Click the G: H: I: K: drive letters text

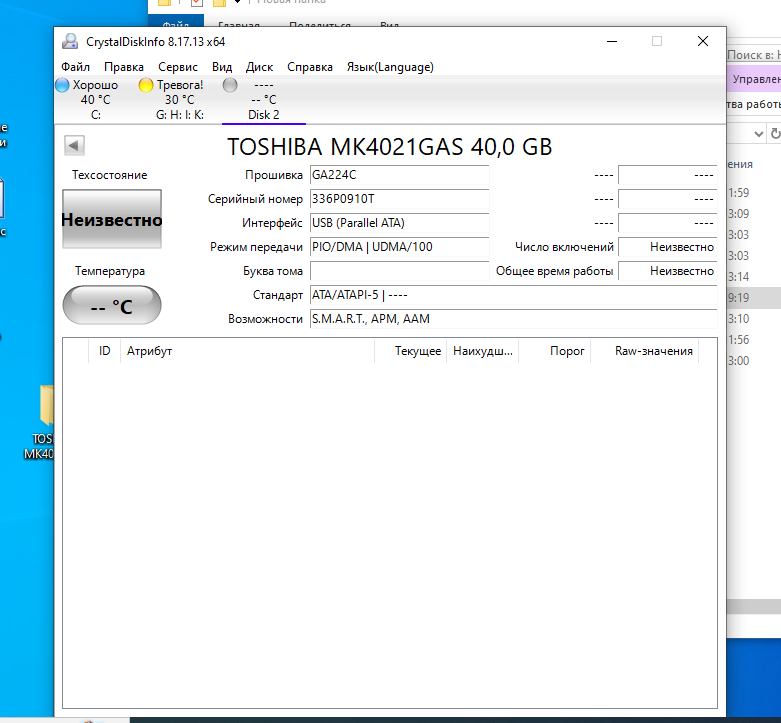click(x=180, y=115)
